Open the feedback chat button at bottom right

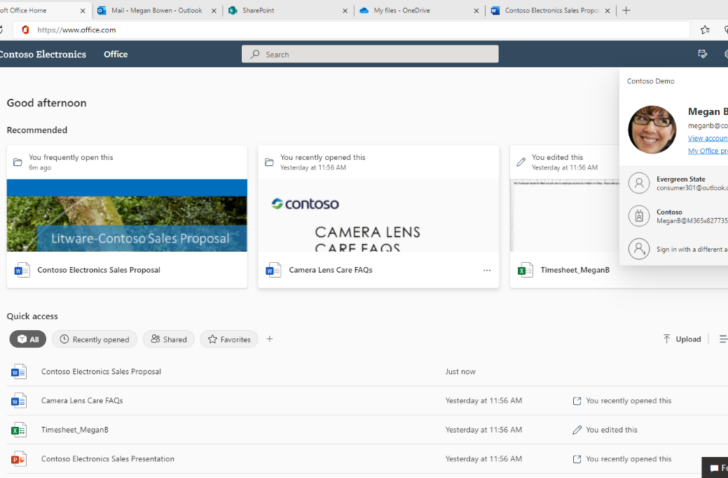pos(715,467)
